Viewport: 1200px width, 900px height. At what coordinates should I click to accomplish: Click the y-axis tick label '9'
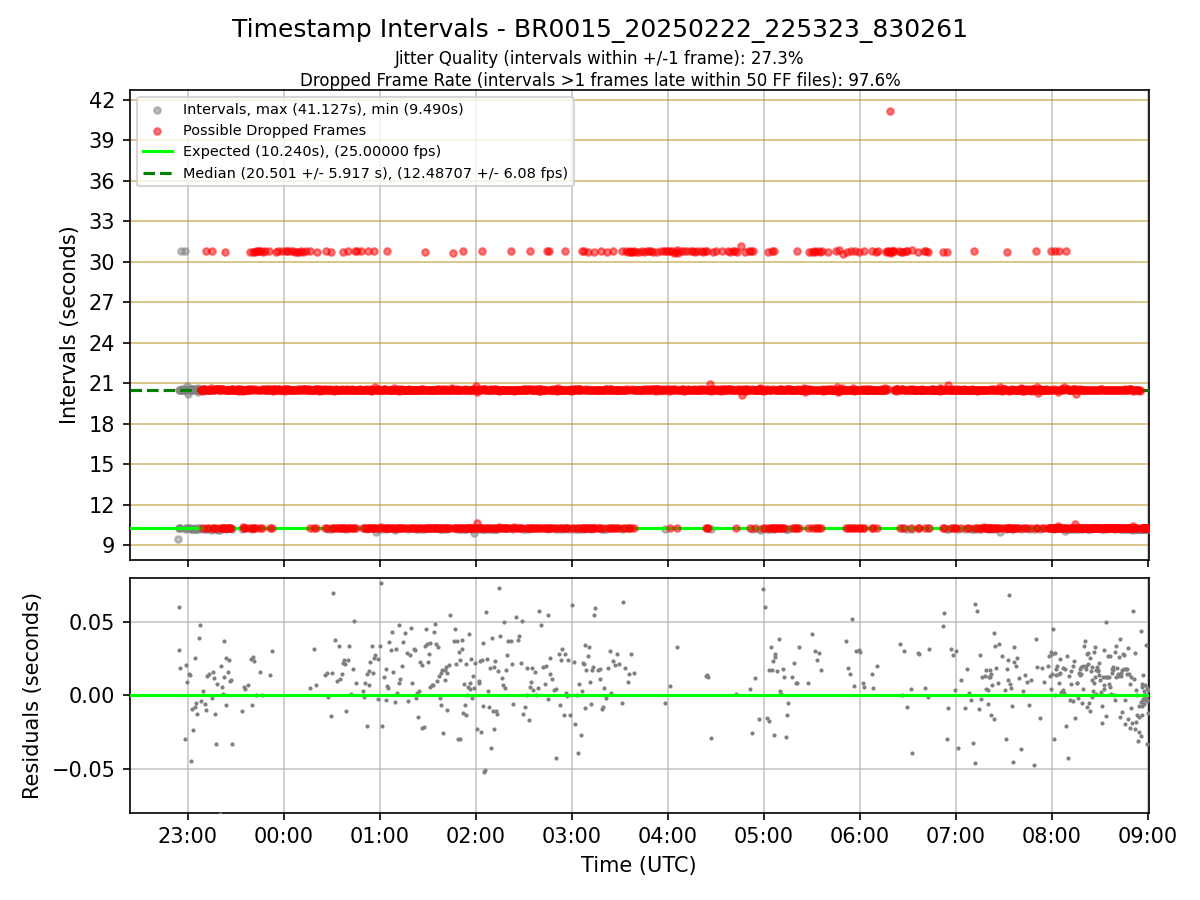[109, 545]
